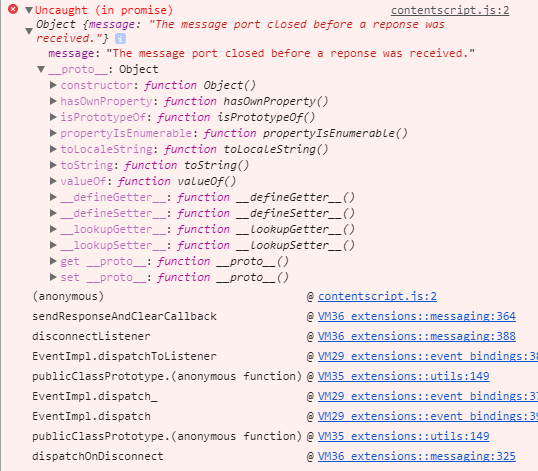Collapse the Object message disclosure triangle

click(x=29, y=31)
